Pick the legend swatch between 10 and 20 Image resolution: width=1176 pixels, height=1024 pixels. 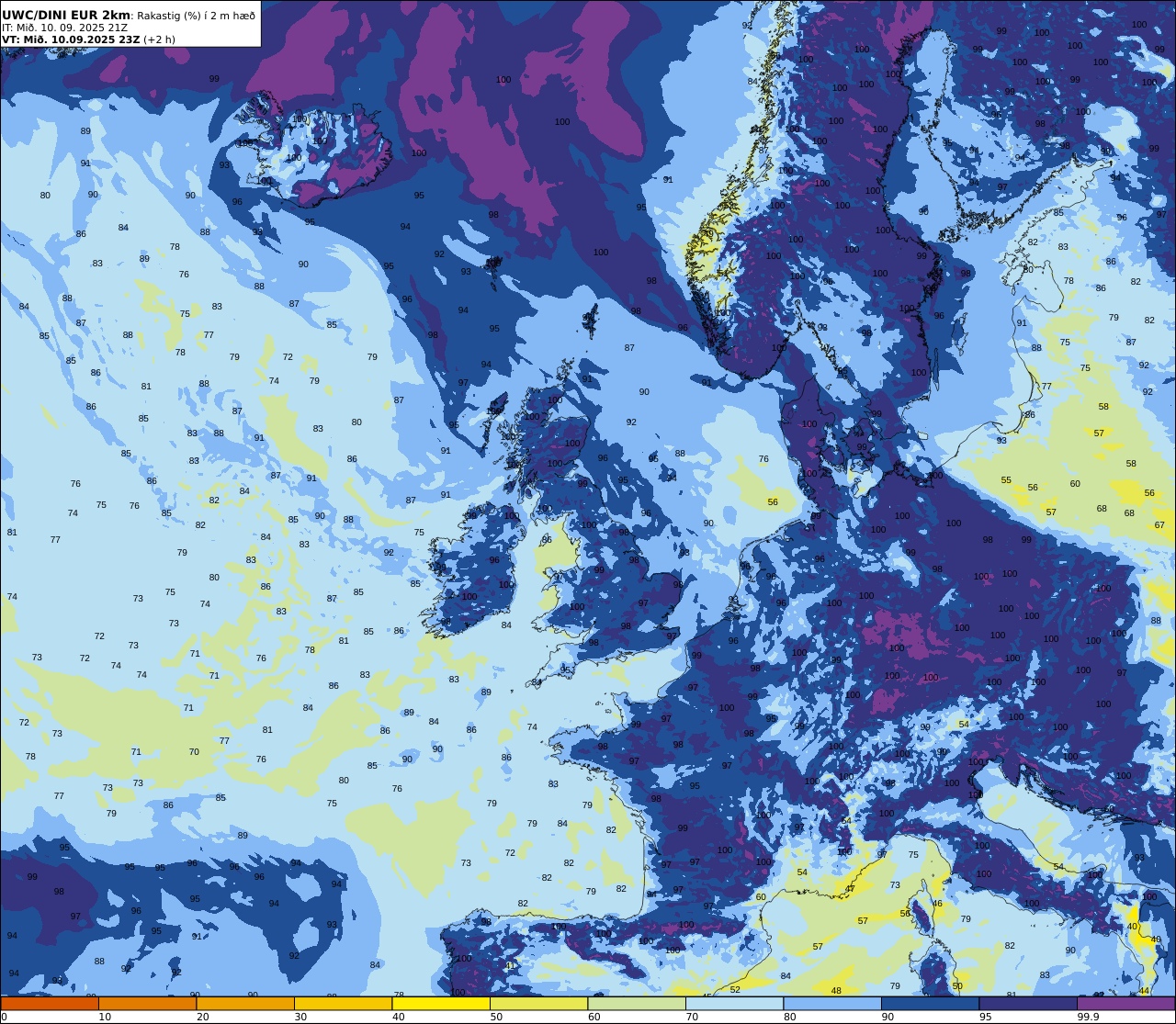tap(147, 1003)
